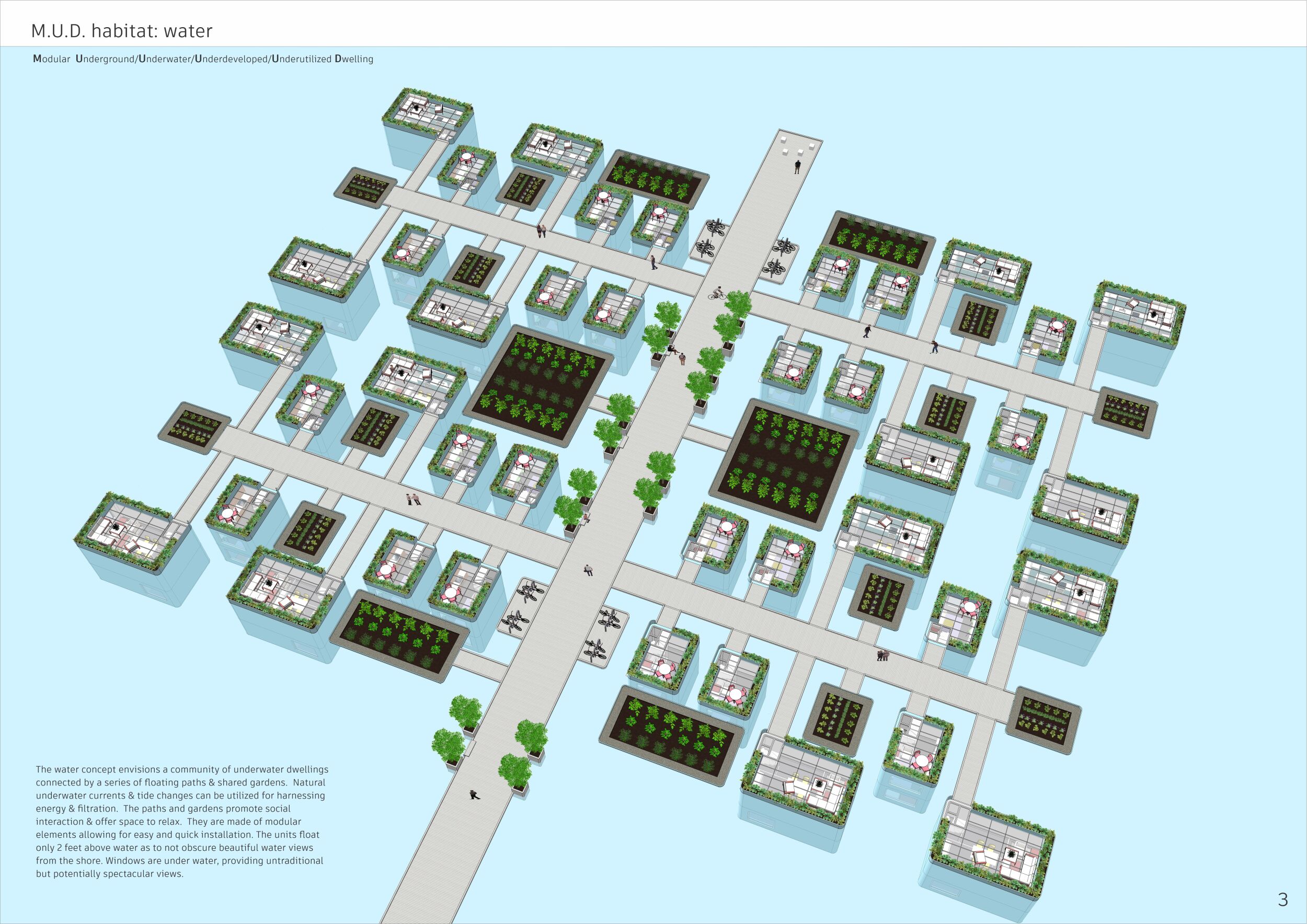Click the person standing near the white cubes
The image size is (1307, 924).
tap(797, 167)
